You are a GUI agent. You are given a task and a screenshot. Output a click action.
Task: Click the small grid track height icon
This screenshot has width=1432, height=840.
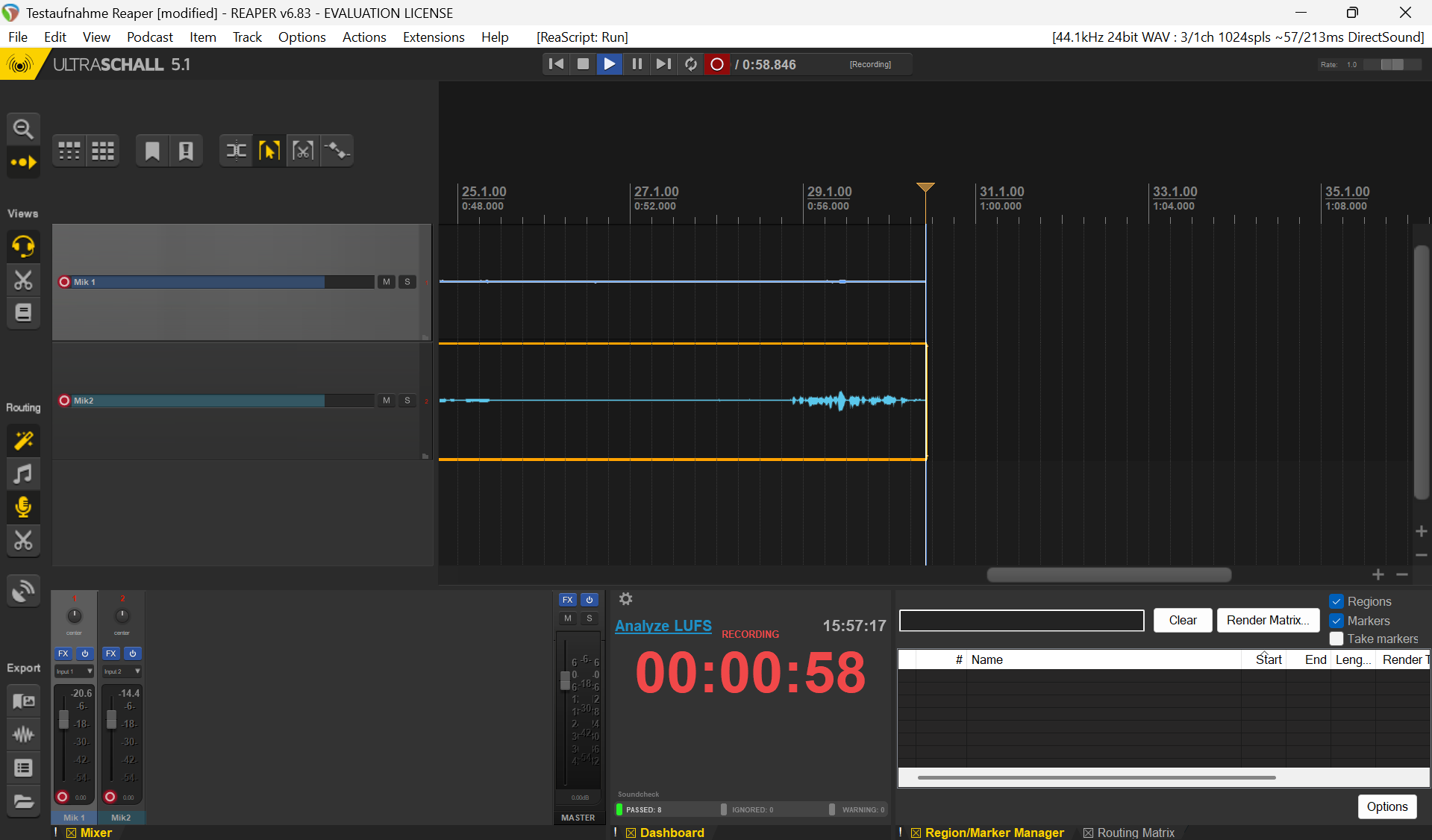click(x=69, y=151)
